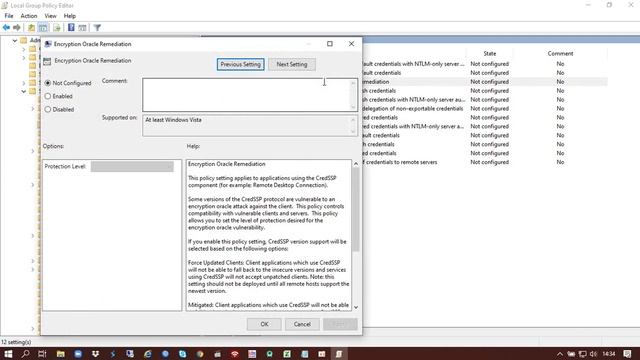Open Skype from the taskbar
The width and height of the screenshot is (640, 360).
182,354
